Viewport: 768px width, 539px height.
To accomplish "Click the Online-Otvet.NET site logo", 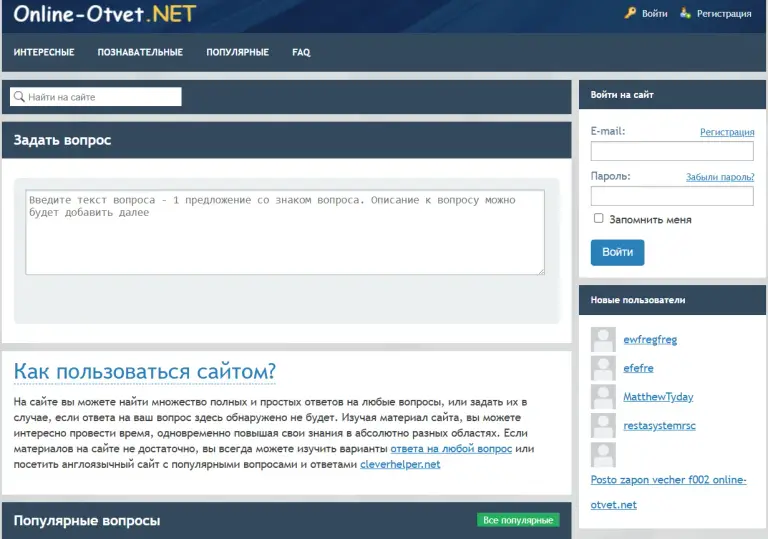I will [105, 14].
